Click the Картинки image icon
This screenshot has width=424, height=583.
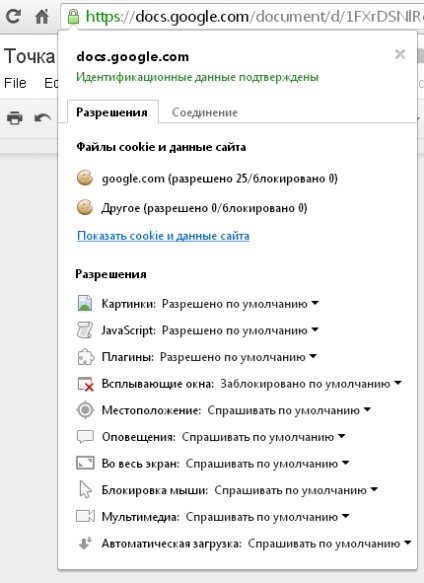pos(85,303)
